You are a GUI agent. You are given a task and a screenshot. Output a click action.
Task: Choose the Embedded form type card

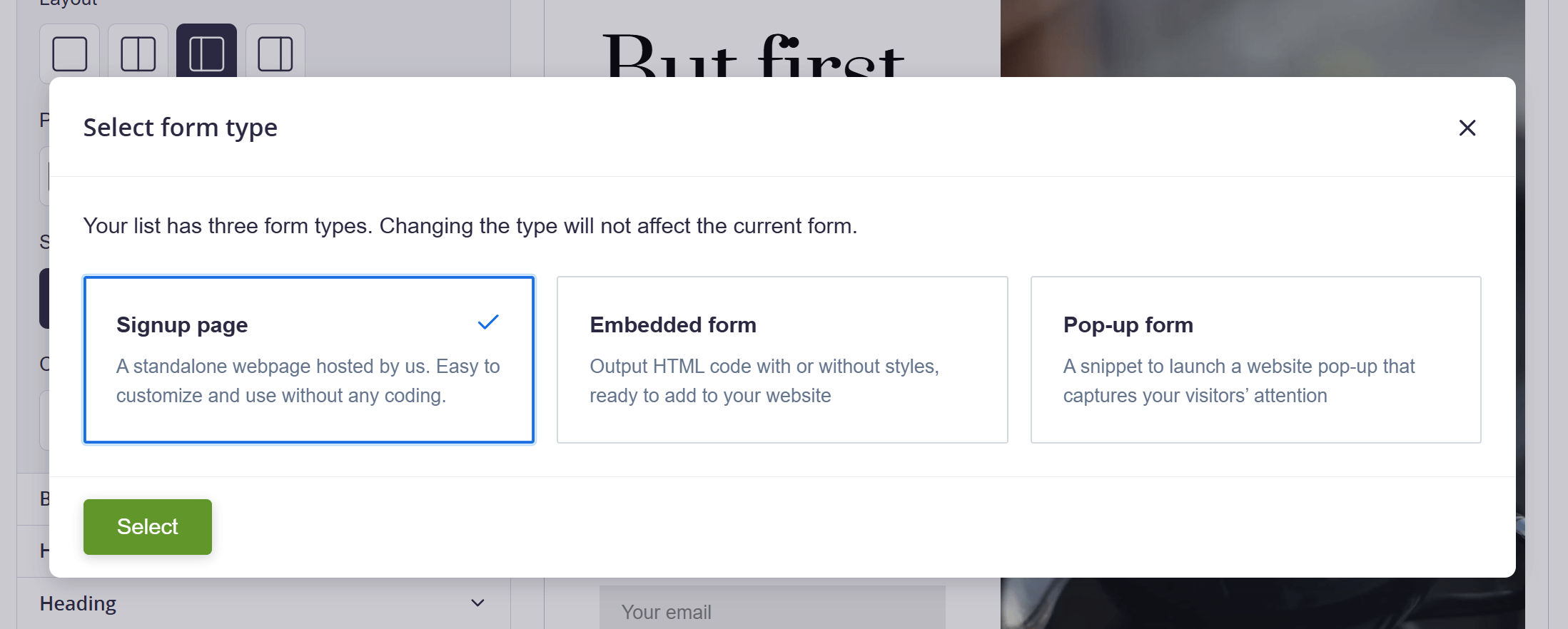click(x=782, y=359)
